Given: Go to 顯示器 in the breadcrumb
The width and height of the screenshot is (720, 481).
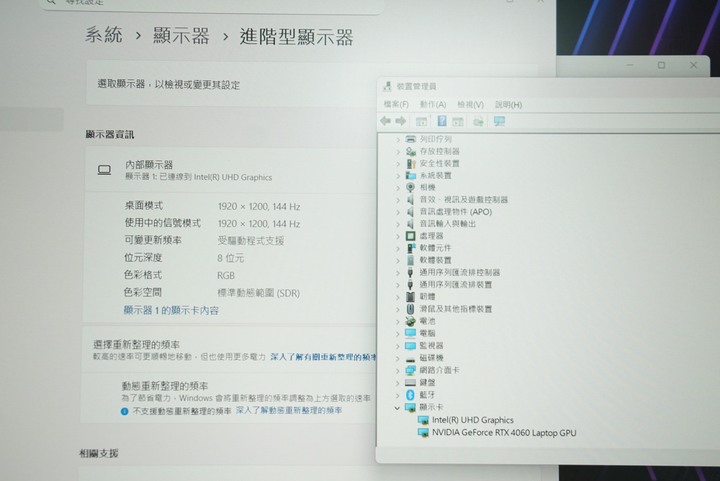Looking at the screenshot, I should click(181, 36).
